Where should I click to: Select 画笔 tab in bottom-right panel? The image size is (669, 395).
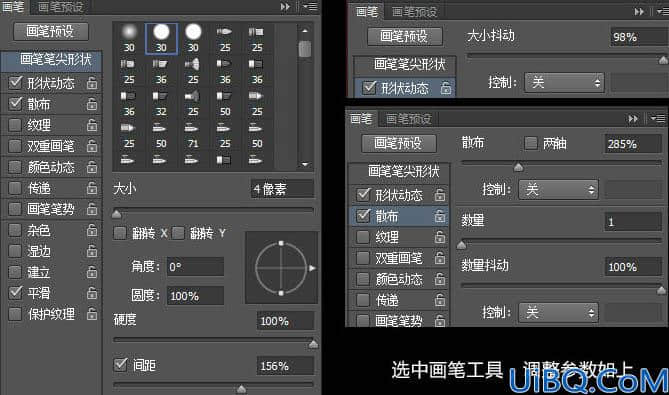(361, 119)
